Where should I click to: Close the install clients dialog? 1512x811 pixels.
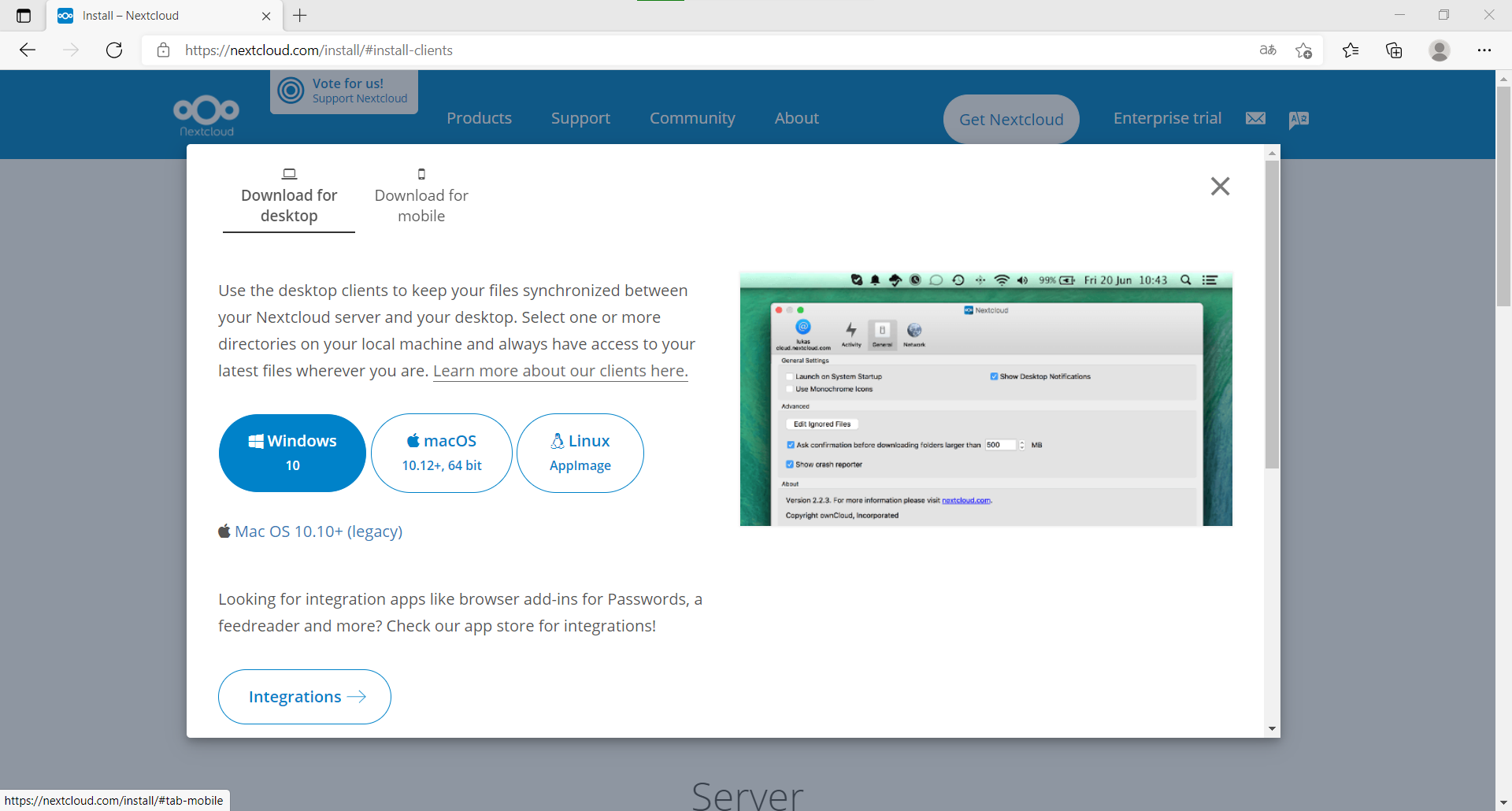pos(1220,187)
